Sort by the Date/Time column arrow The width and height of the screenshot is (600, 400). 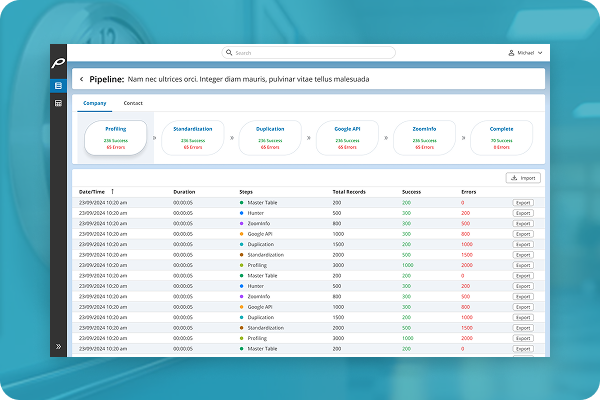click(113, 191)
